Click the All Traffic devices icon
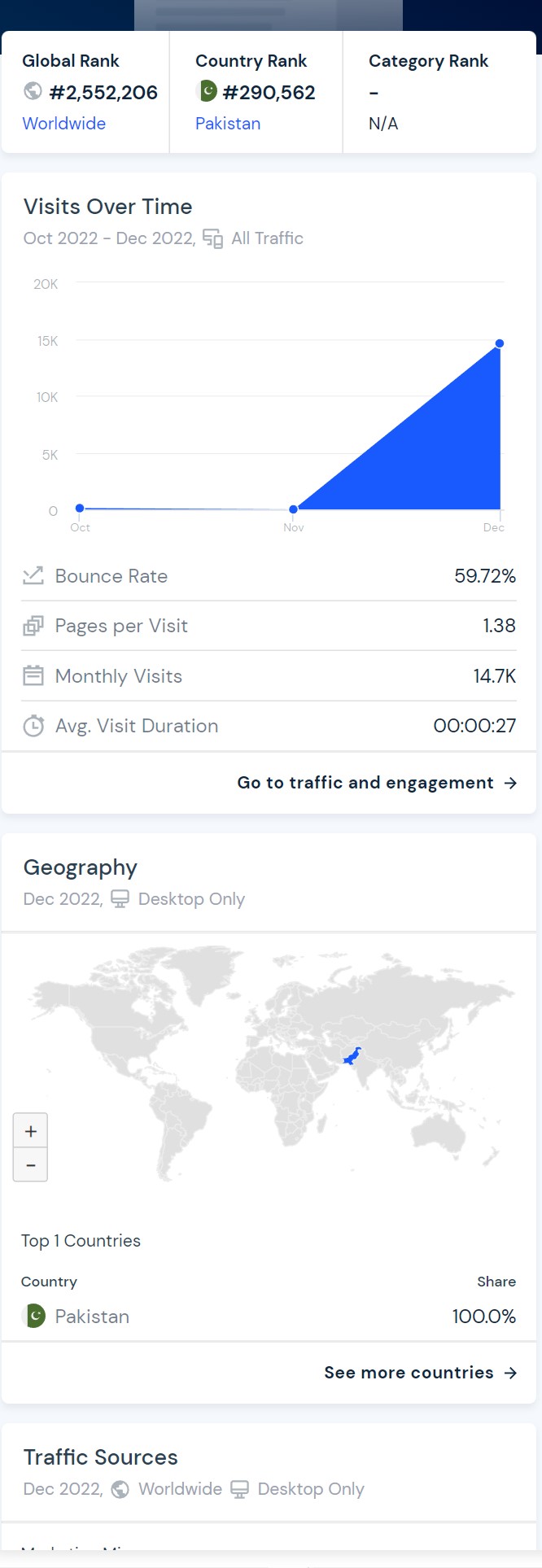 click(x=212, y=238)
